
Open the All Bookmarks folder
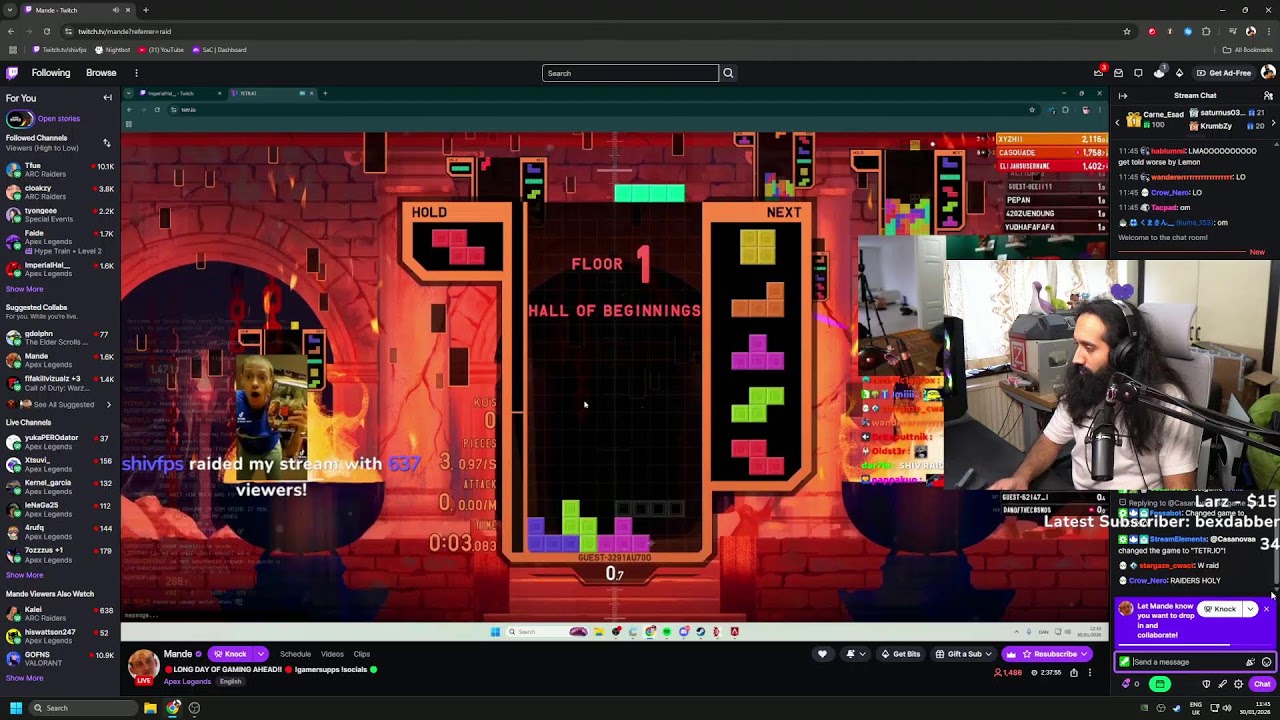pyautogui.click(x=1247, y=50)
